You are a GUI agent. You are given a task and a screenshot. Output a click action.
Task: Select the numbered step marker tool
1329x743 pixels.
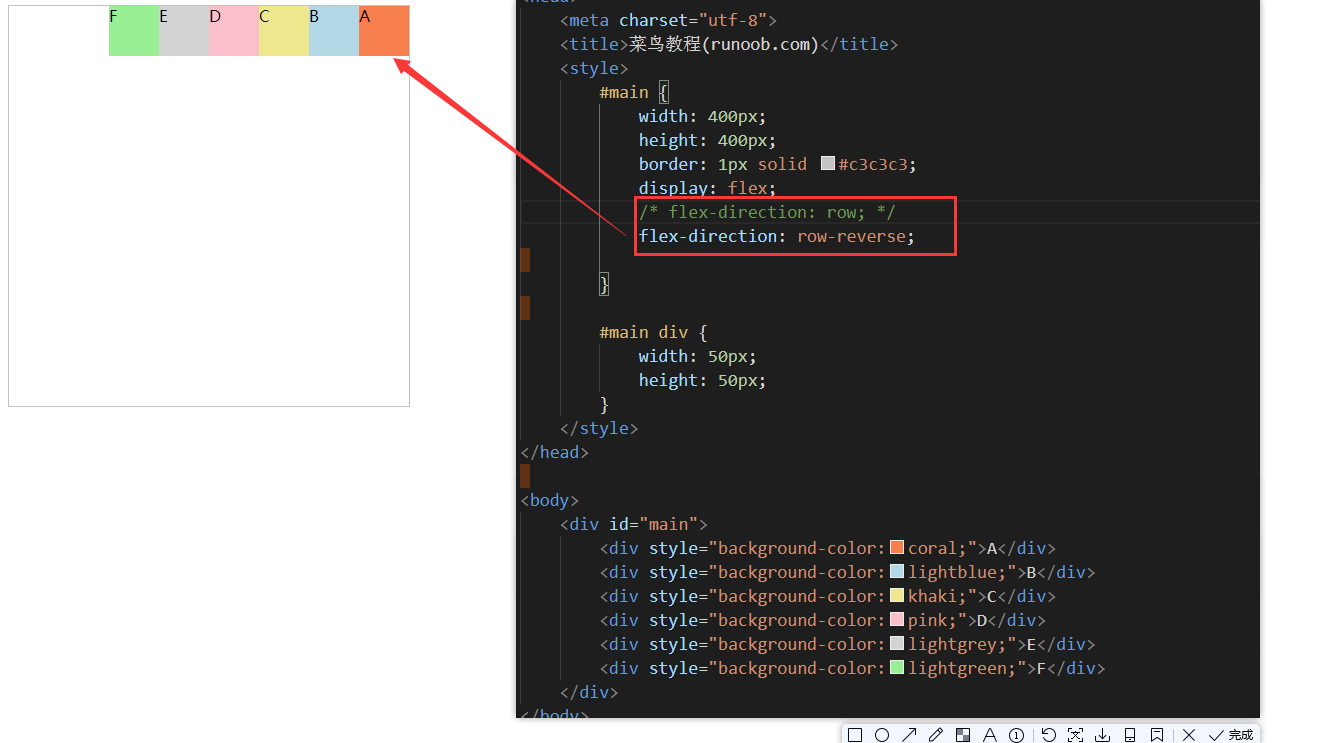1017,735
